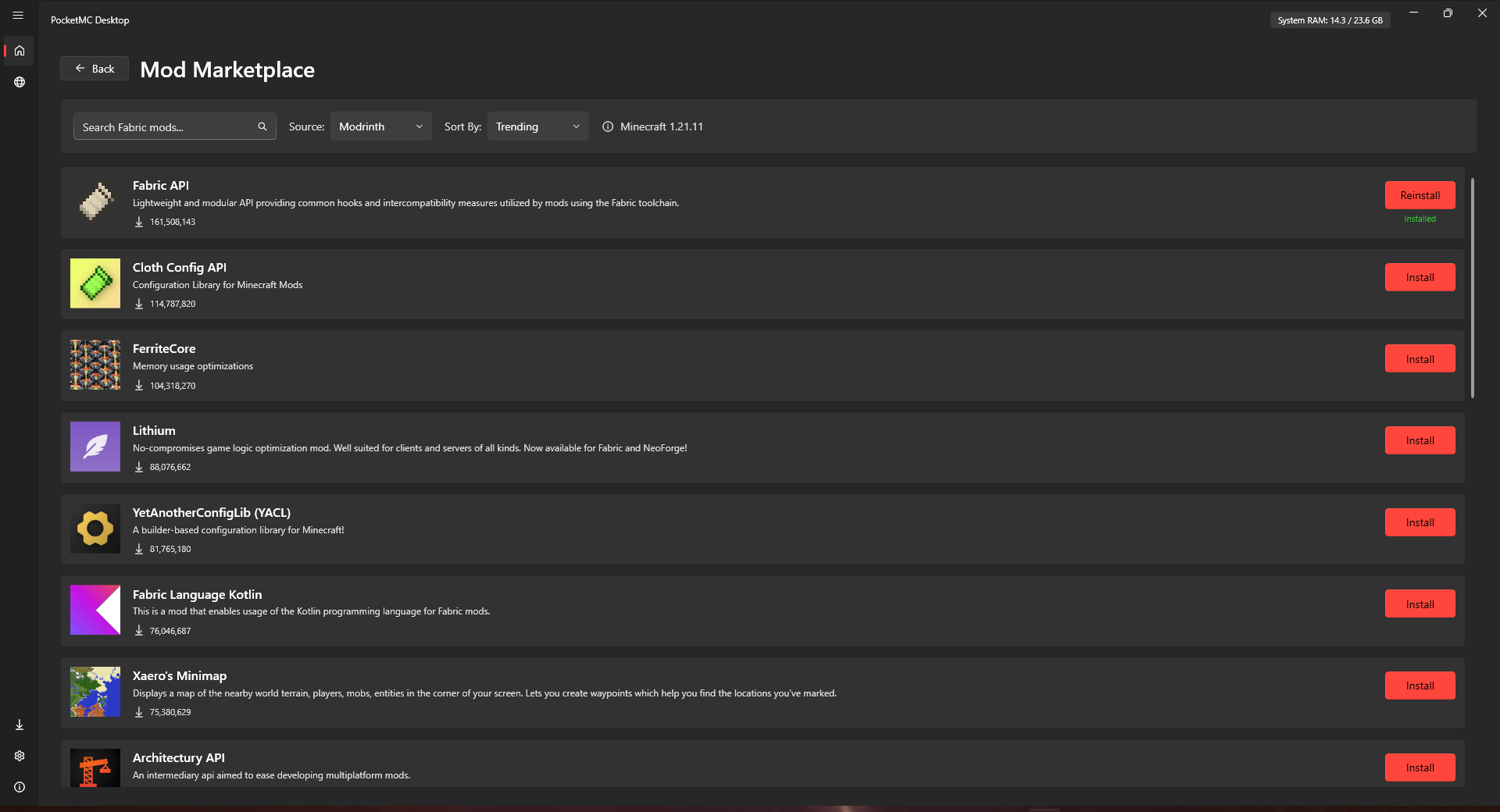Click the Lithium title
This screenshot has width=1500, height=812.
pos(154,430)
